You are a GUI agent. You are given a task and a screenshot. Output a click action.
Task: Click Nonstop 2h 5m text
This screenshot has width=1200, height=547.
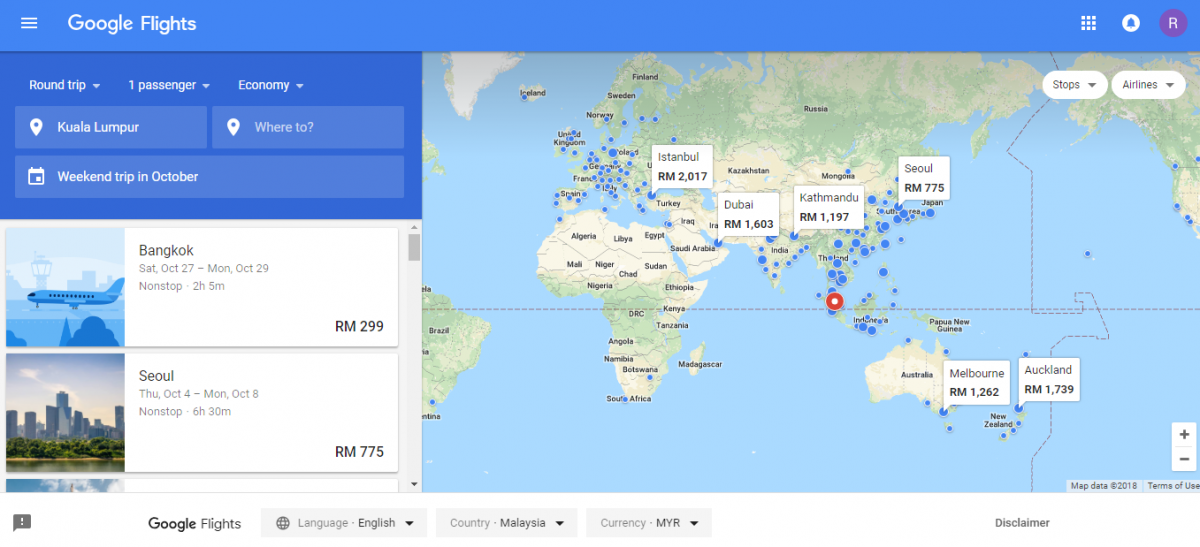pos(182,286)
